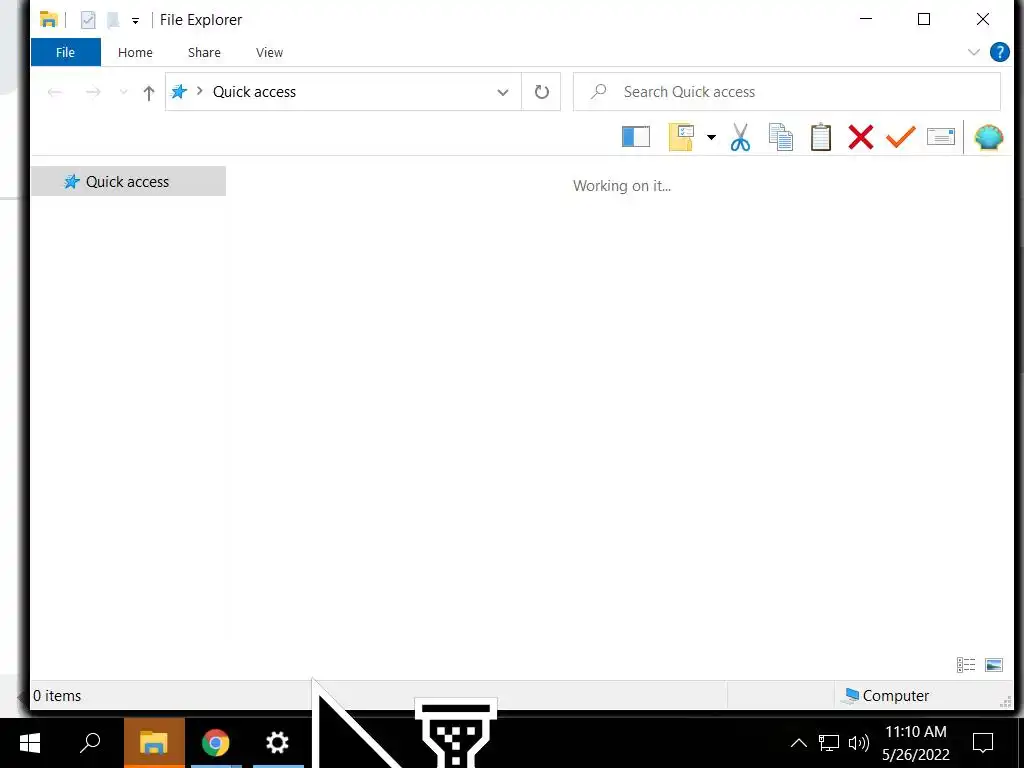Toggle the navigation pane toolbar icon
The width and height of the screenshot is (1024, 768).
(x=635, y=137)
